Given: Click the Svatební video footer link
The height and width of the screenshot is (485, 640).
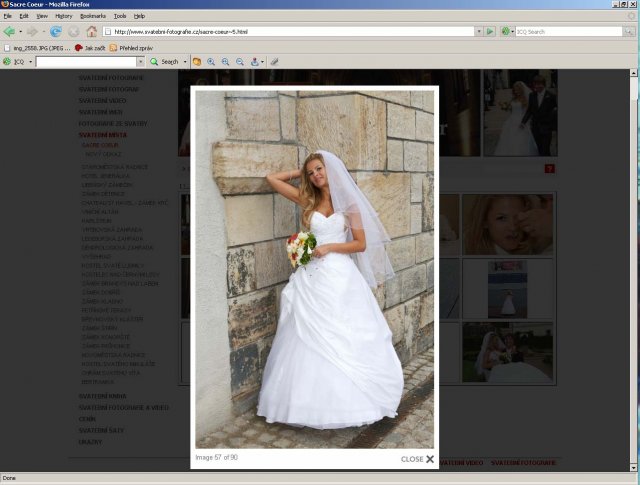Looking at the screenshot, I should click(x=461, y=463).
